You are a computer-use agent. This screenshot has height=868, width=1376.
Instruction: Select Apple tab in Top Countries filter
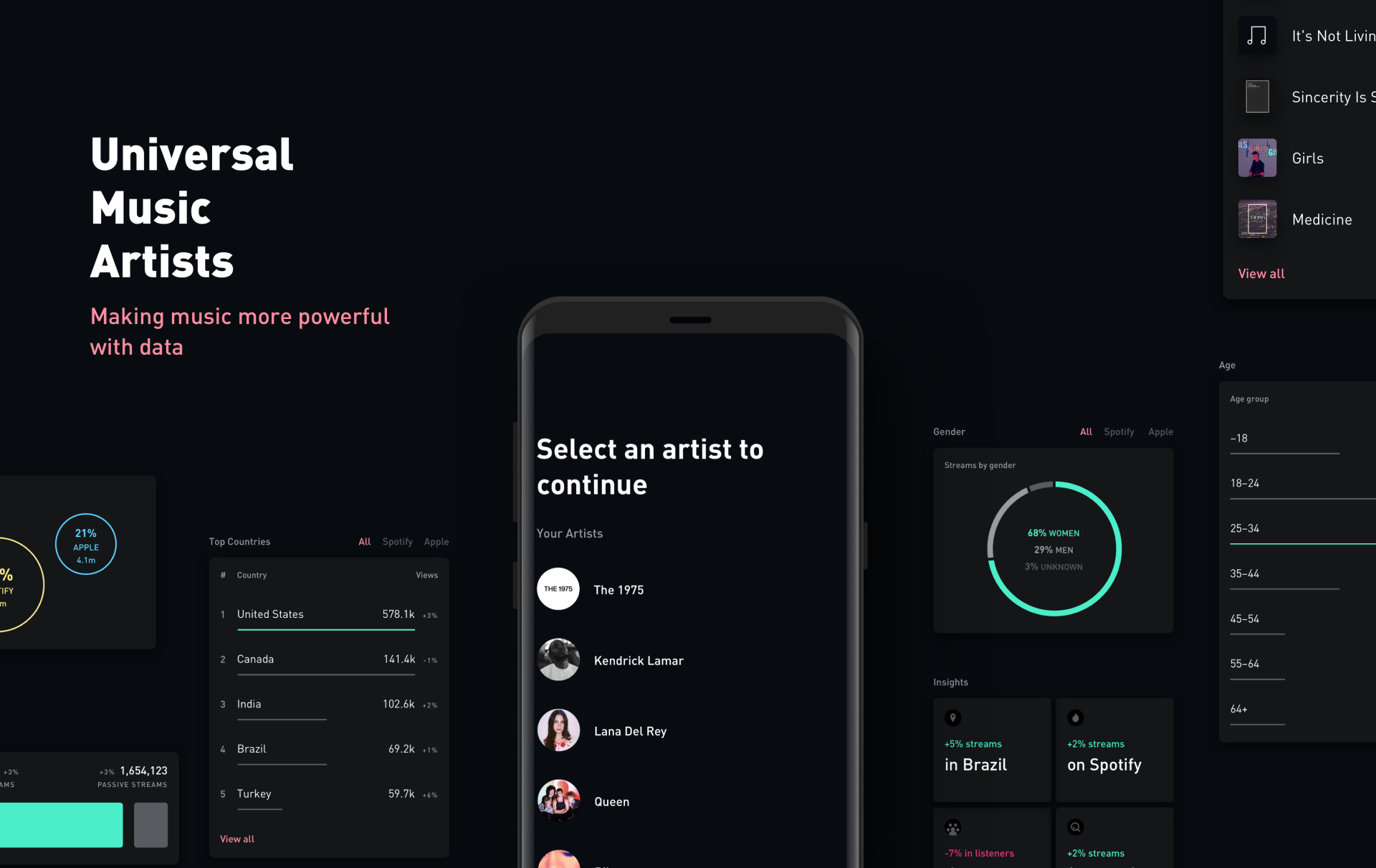pos(436,540)
